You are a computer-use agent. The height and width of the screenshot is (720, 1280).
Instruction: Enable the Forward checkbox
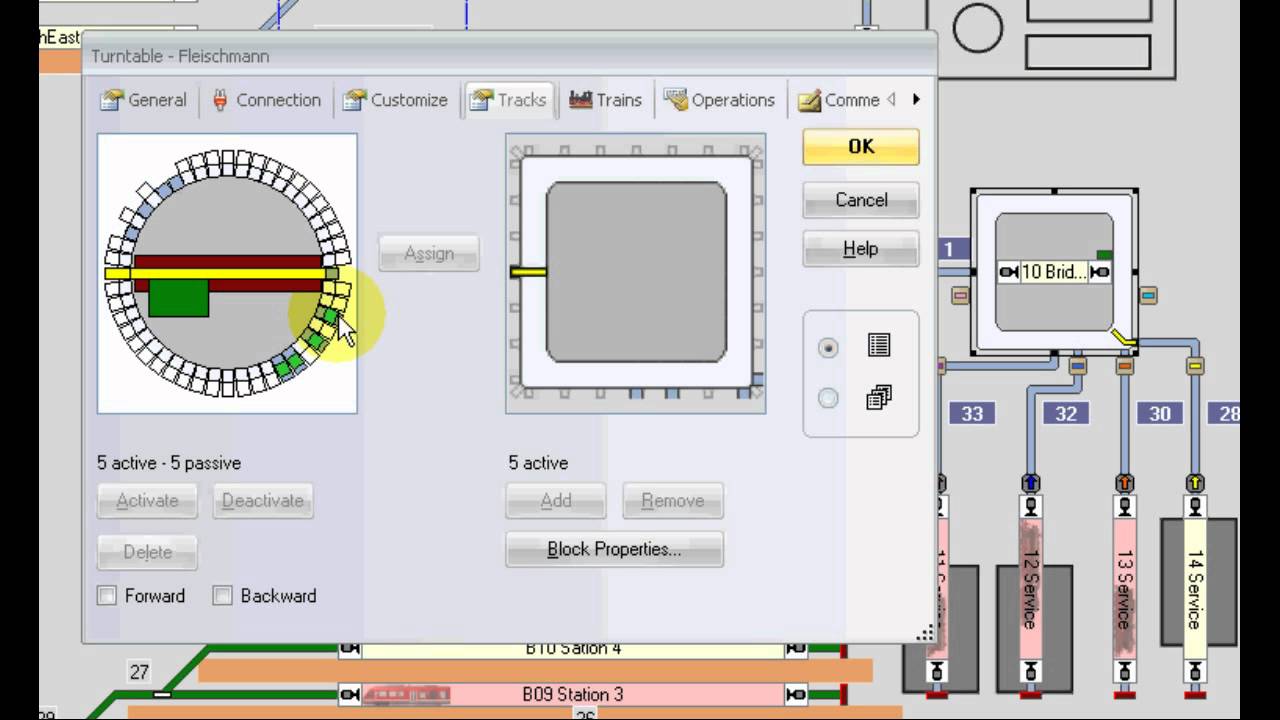pos(107,596)
